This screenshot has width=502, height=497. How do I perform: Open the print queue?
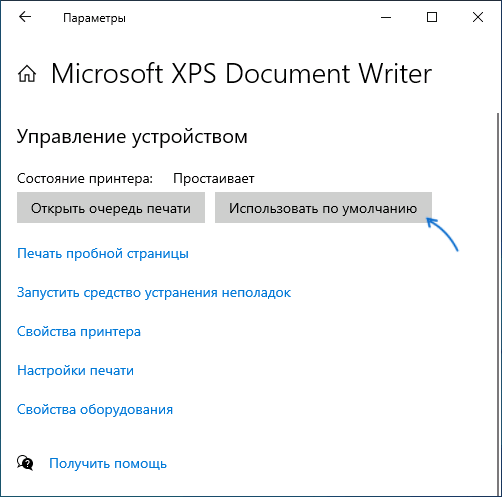coord(111,208)
